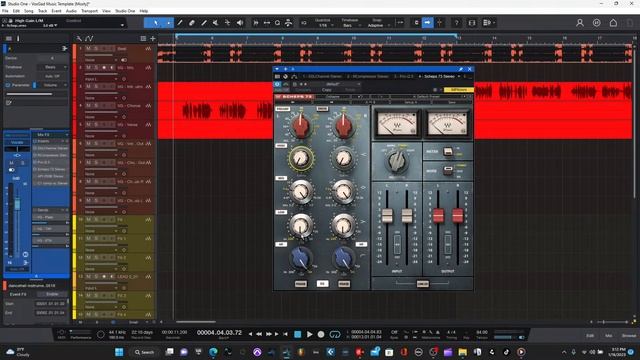Open the Edit view button at bottom
This screenshot has width=640, height=360.
pos(590,336)
